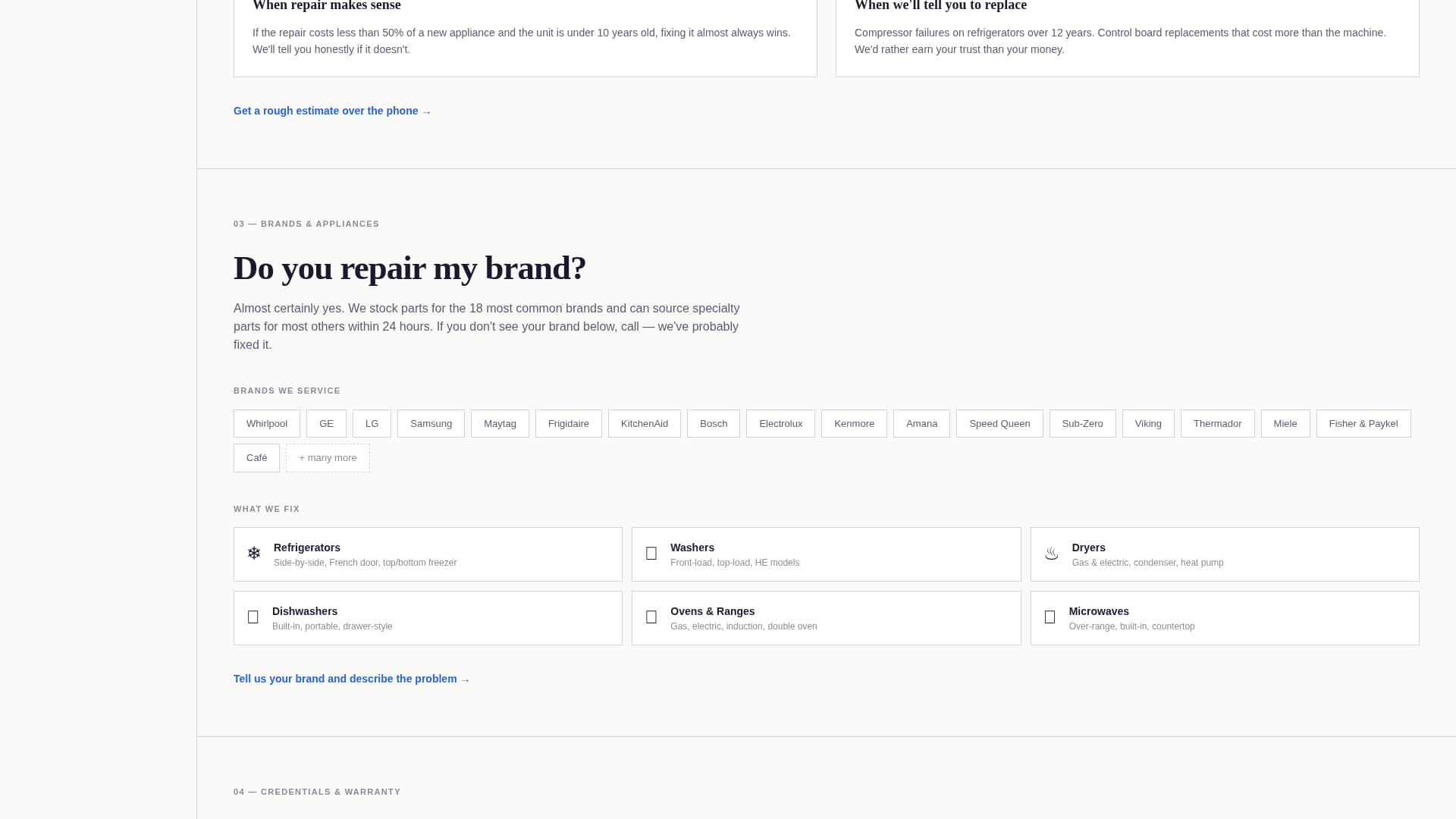Open the Dryers appliance card title
The width and height of the screenshot is (1456, 819).
point(1088,548)
